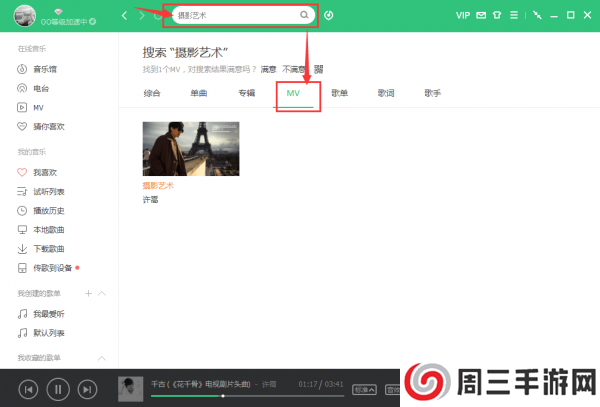
Task: Collapse the 我创建的歌单 section
Action: click(x=102, y=293)
